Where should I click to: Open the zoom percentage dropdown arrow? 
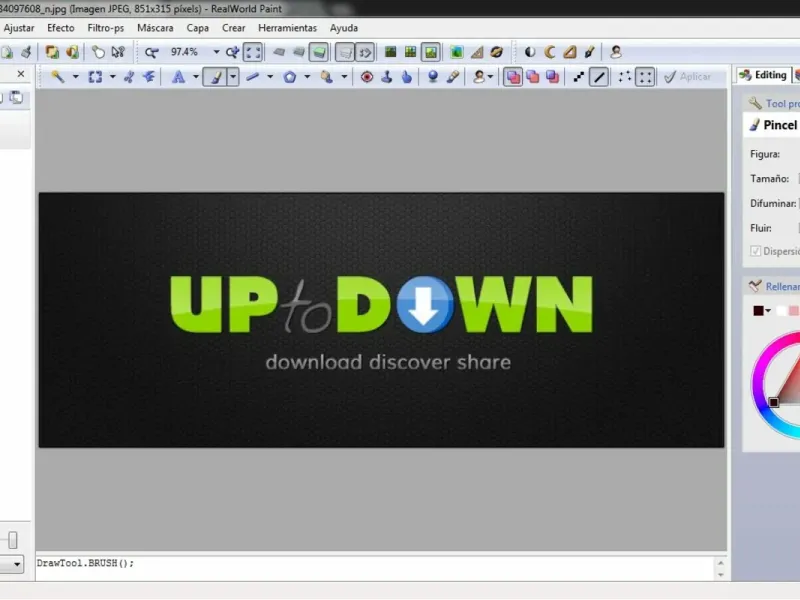[216, 52]
